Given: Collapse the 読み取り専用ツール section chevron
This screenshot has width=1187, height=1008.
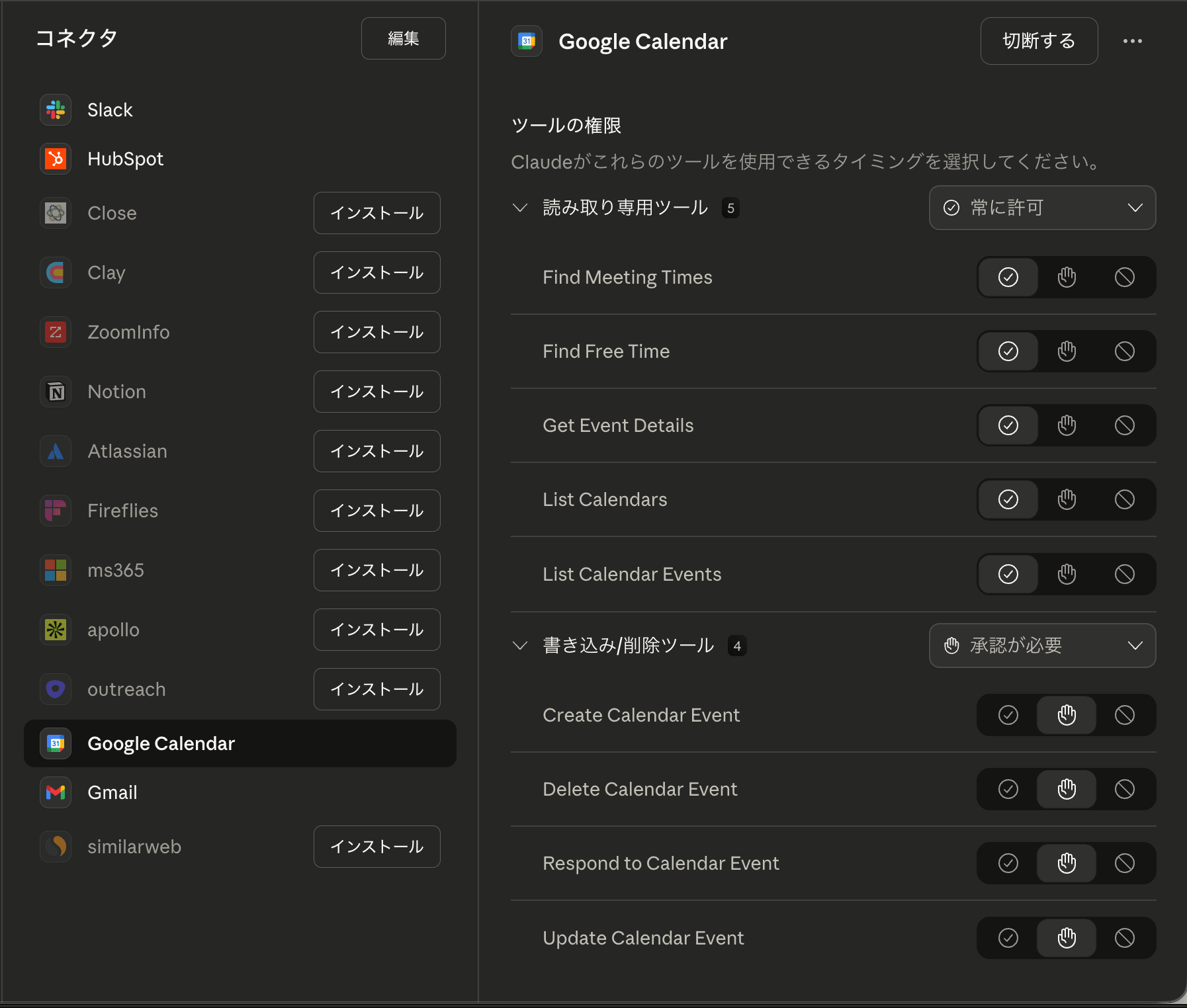Looking at the screenshot, I should 520,208.
